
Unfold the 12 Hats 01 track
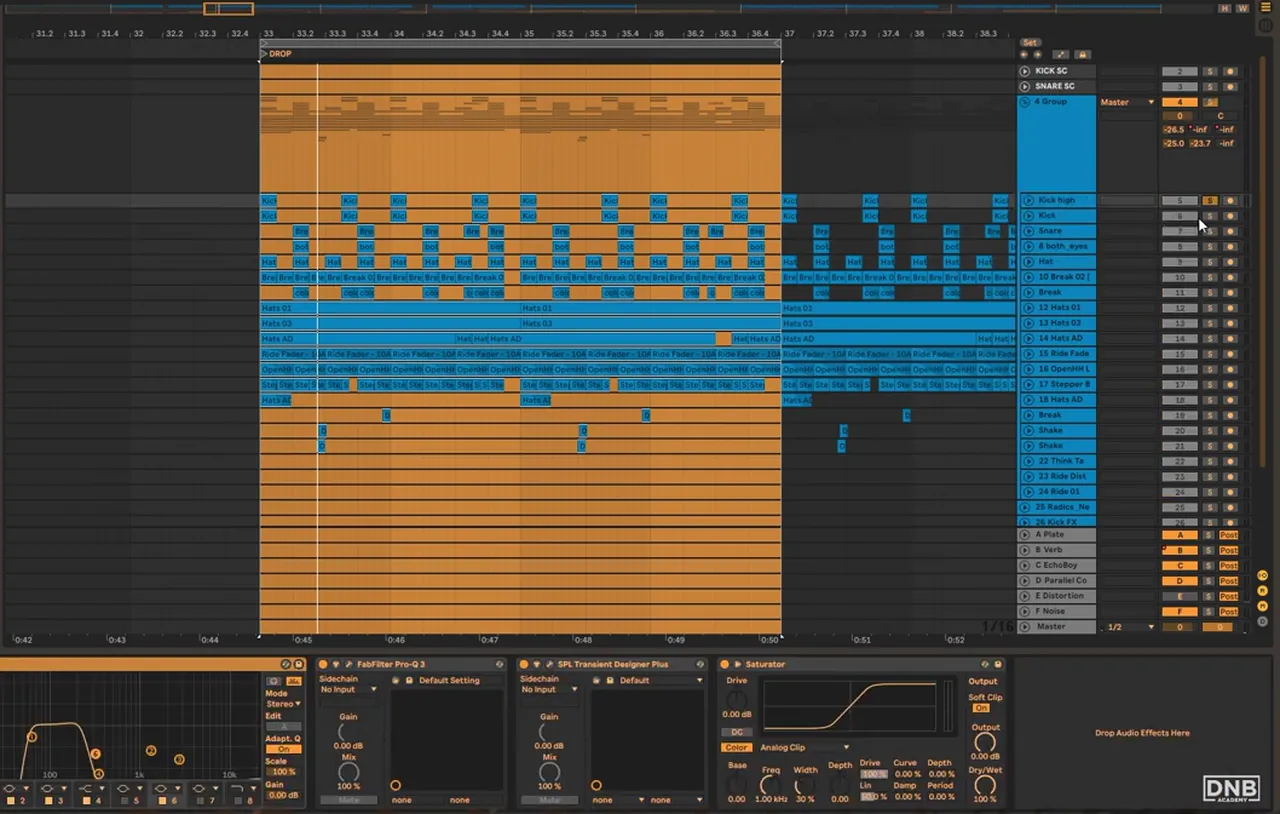click(x=1029, y=308)
